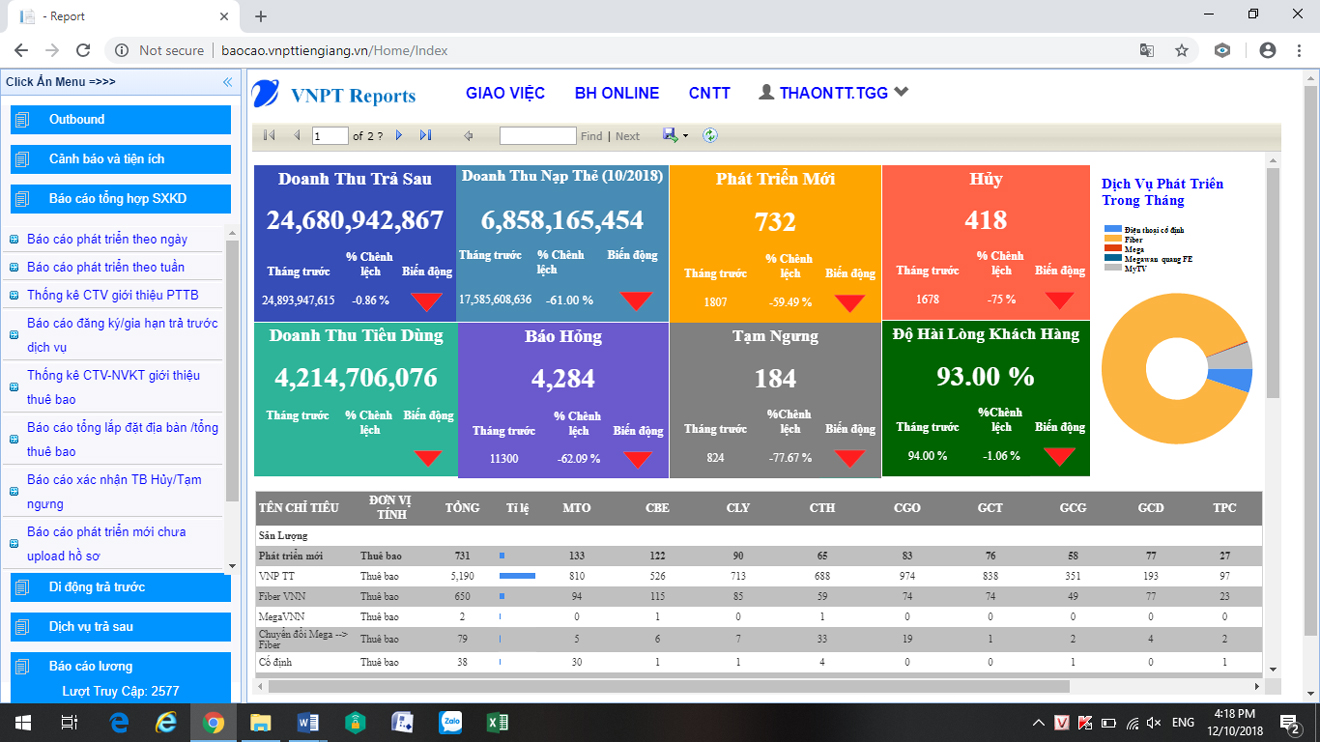Click the Chrome back arrow
The width and height of the screenshot is (1320, 742).
point(21,50)
